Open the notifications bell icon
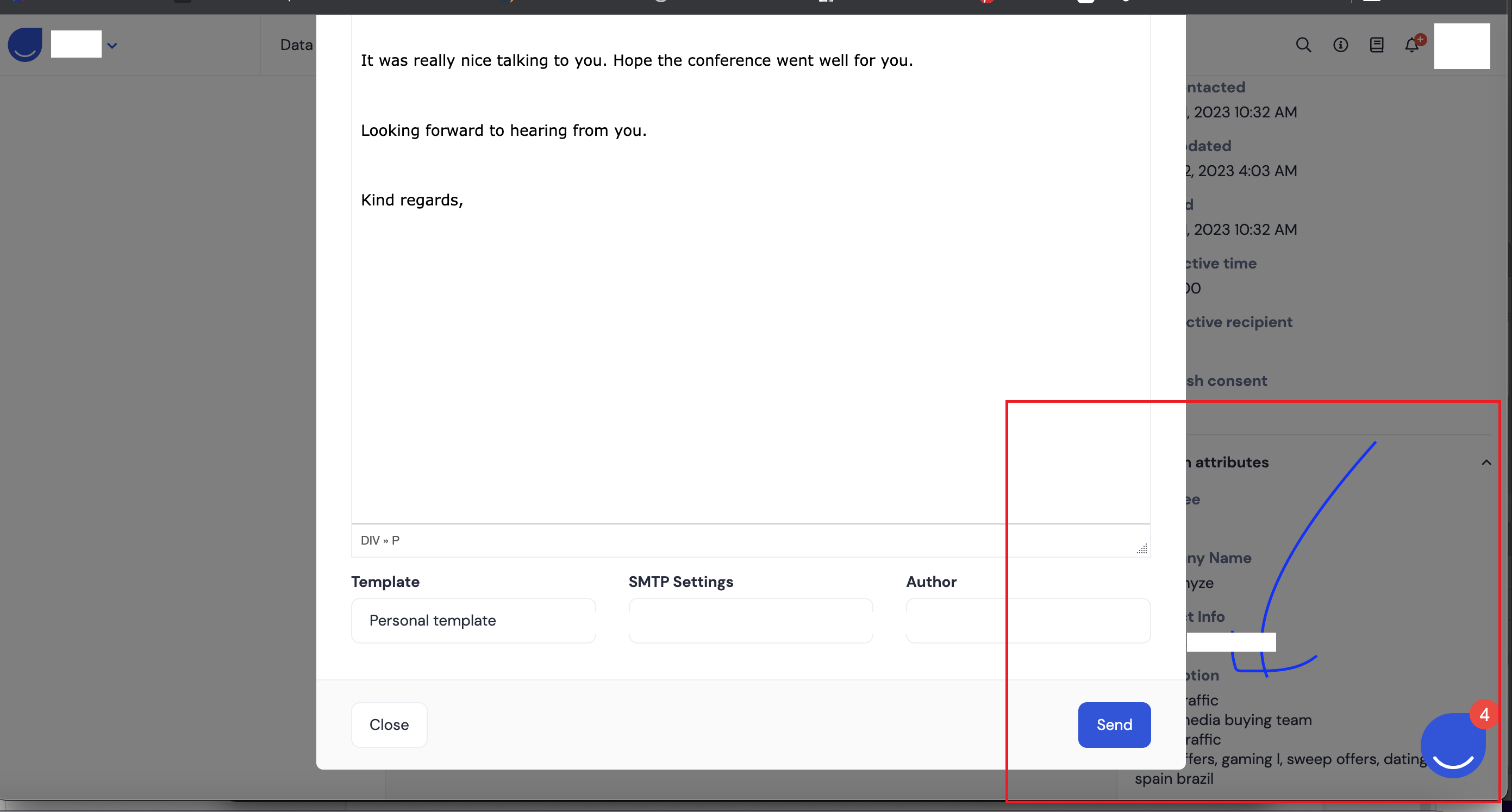 pyautogui.click(x=1412, y=45)
